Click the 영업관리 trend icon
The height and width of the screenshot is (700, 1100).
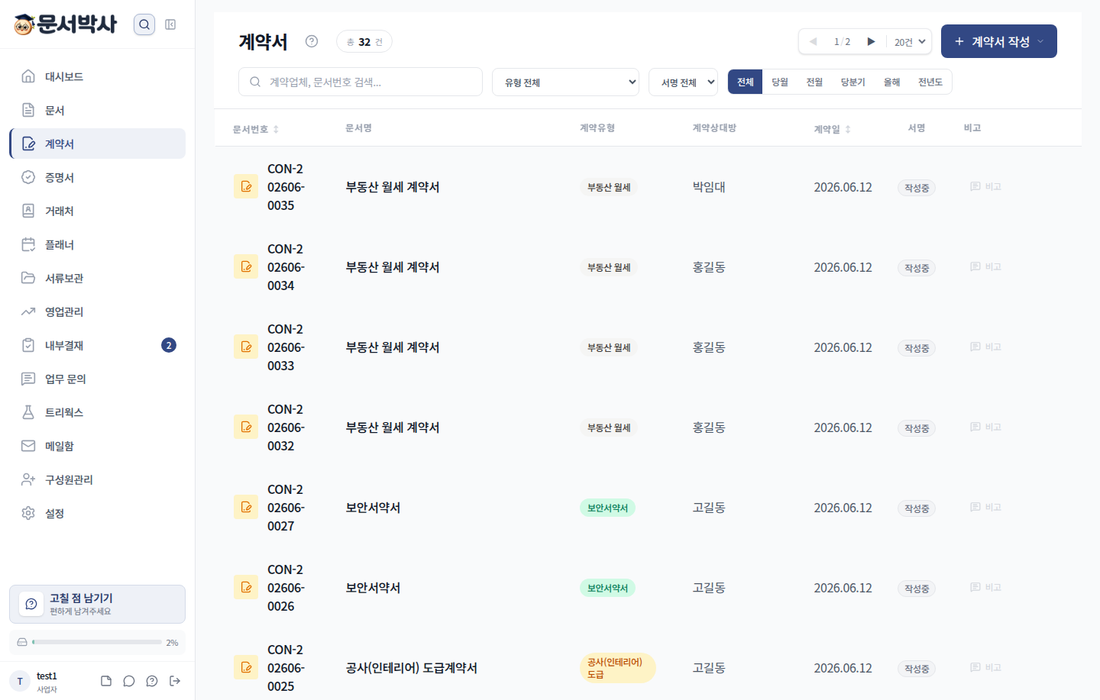[x=28, y=311]
